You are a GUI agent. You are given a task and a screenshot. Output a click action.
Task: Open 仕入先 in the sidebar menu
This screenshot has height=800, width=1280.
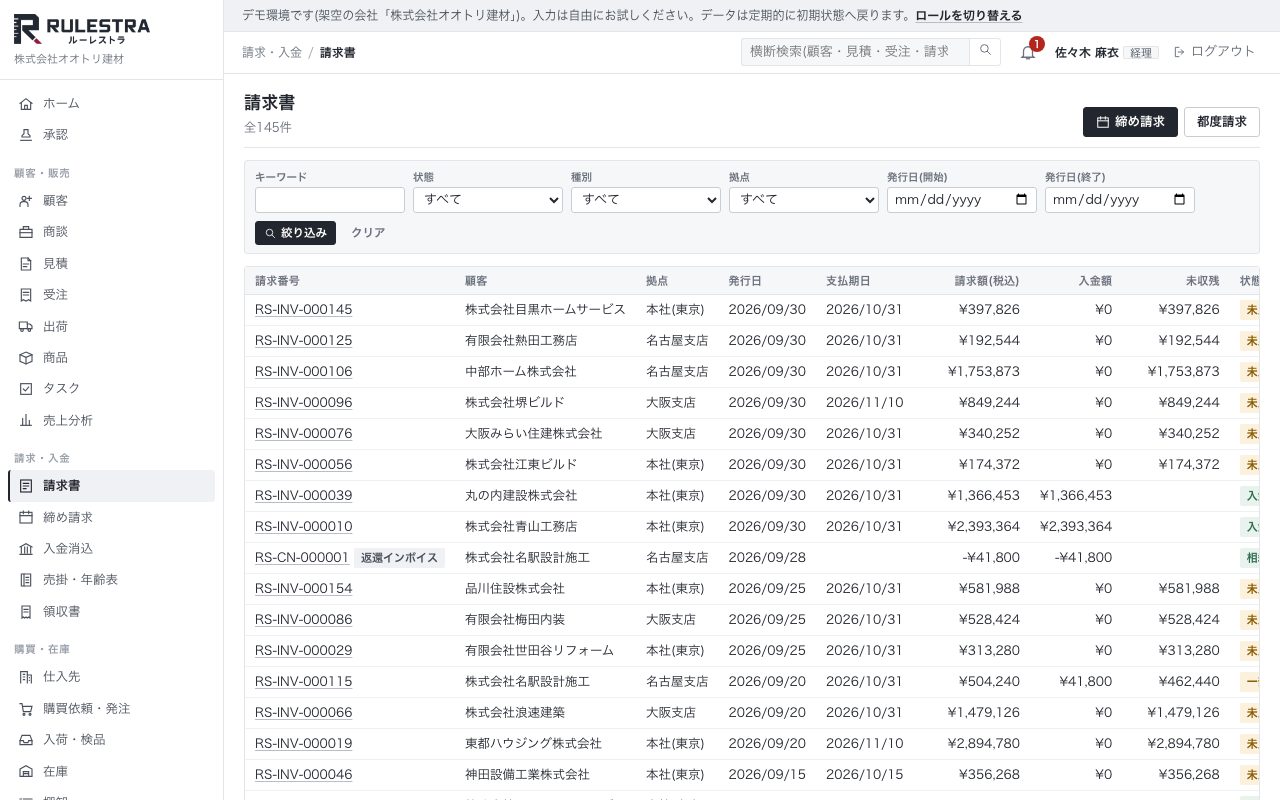[111, 677]
